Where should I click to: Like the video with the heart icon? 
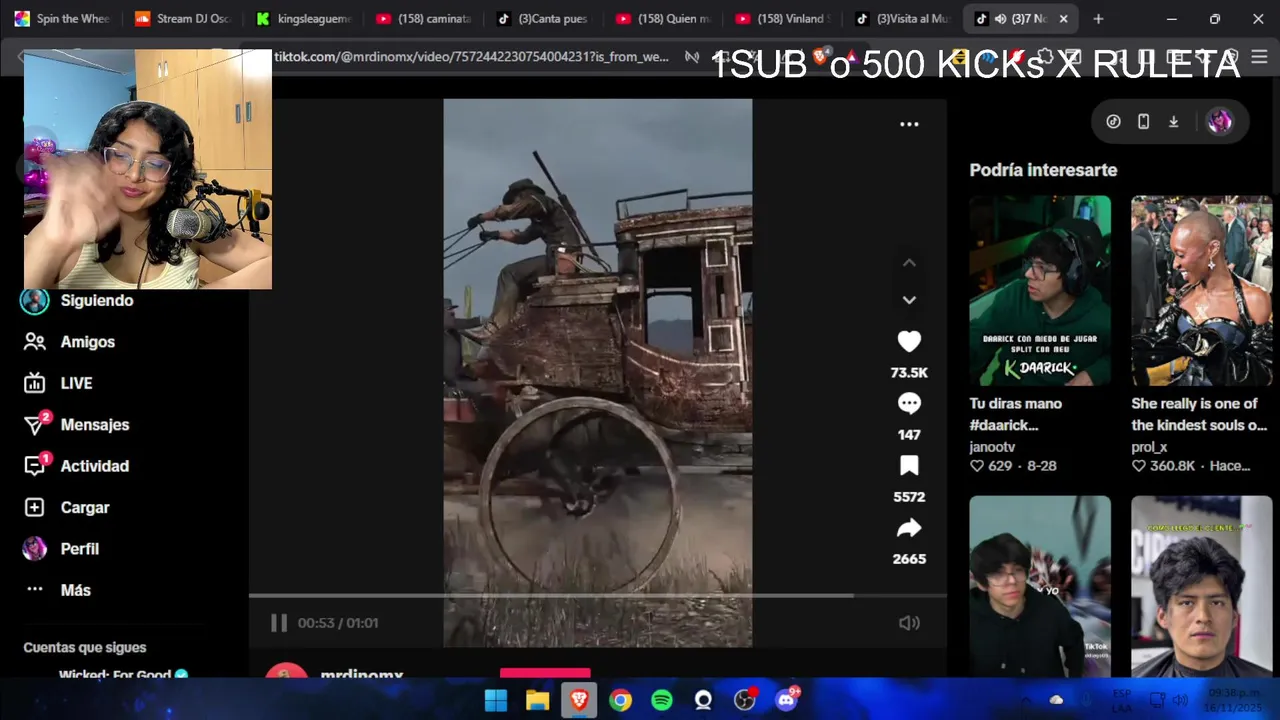[x=909, y=342]
